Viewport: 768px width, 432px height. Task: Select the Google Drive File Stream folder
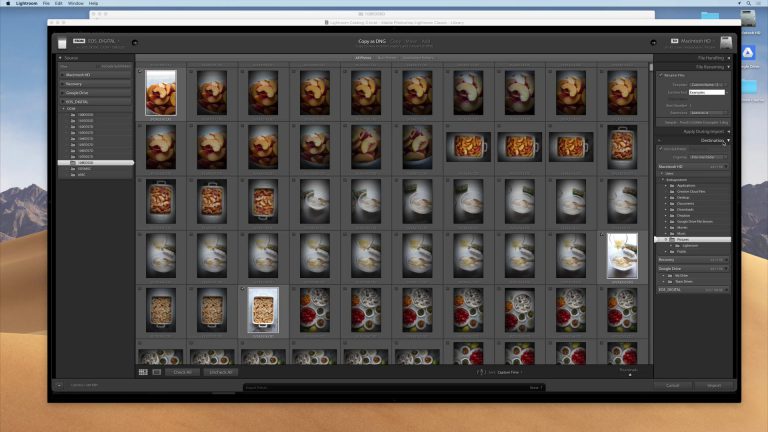pyautogui.click(x=693, y=221)
